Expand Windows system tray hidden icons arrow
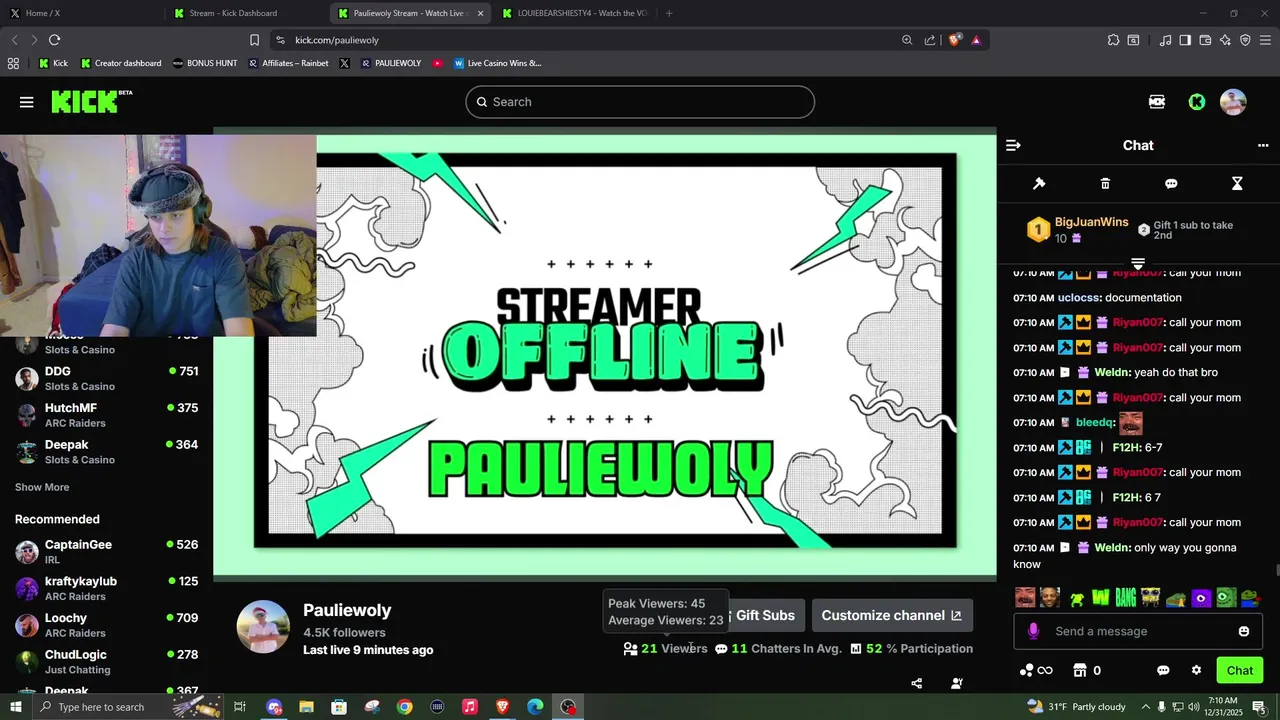This screenshot has width=1280, height=720. [1146, 707]
